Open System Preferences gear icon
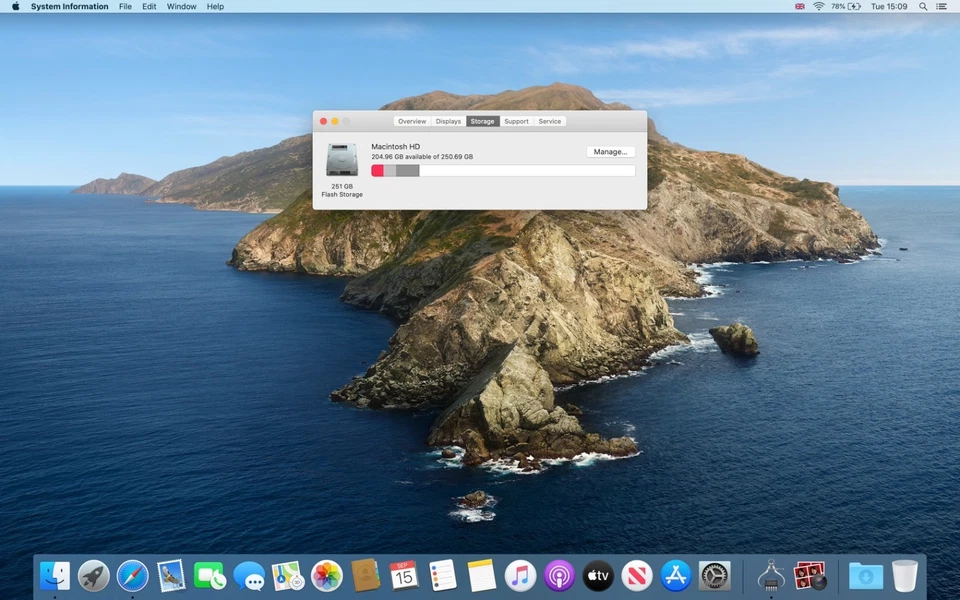The height and width of the screenshot is (600, 960). 714,576
